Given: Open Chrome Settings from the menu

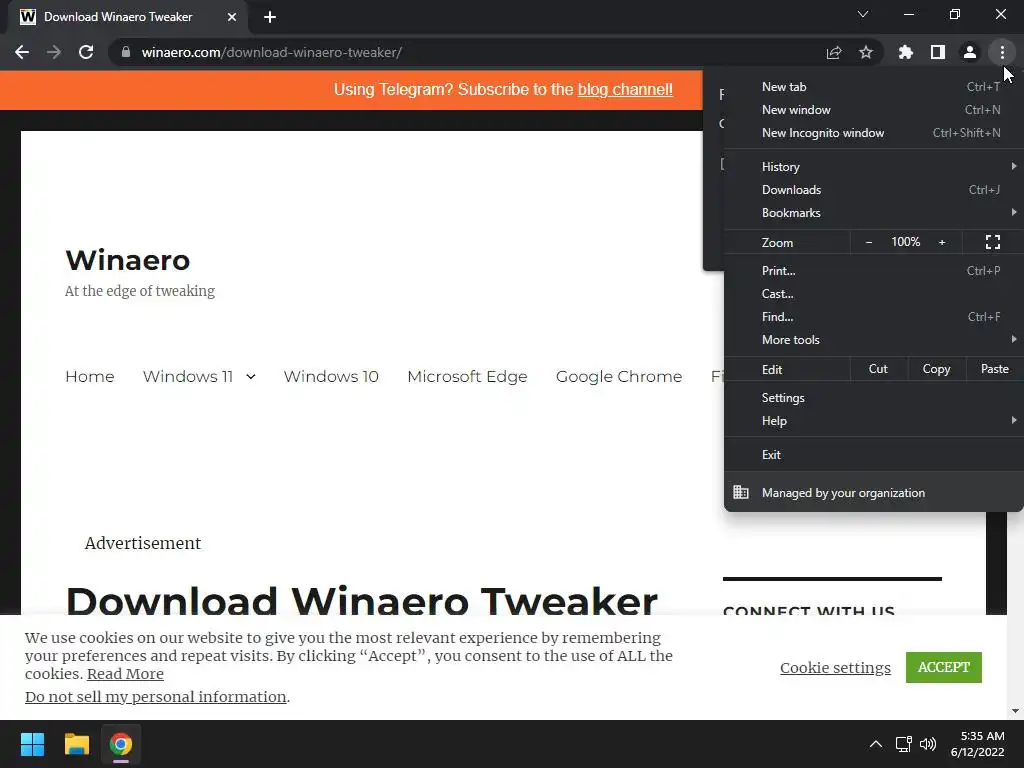Looking at the screenshot, I should coord(874,398).
